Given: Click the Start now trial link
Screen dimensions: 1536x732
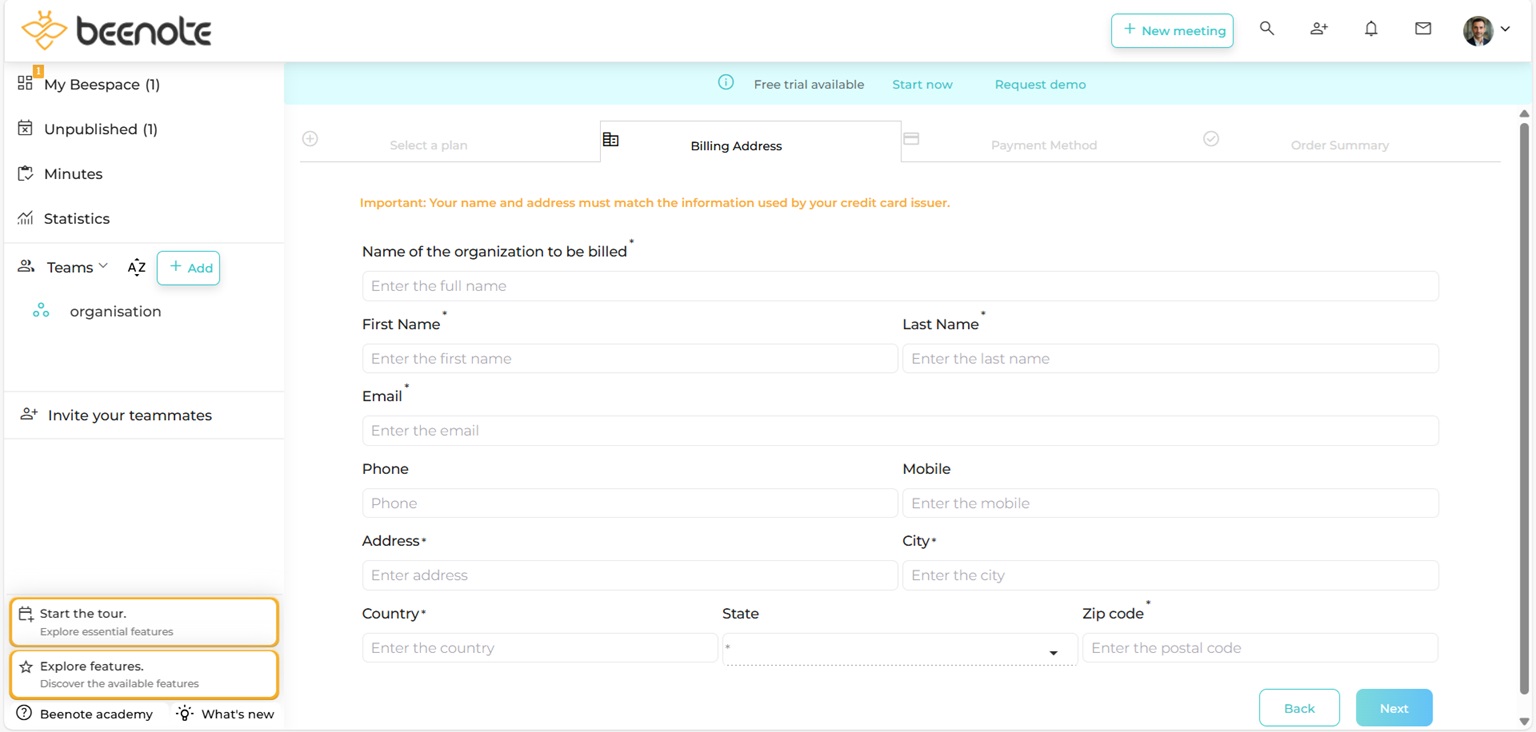Looking at the screenshot, I should [x=922, y=84].
